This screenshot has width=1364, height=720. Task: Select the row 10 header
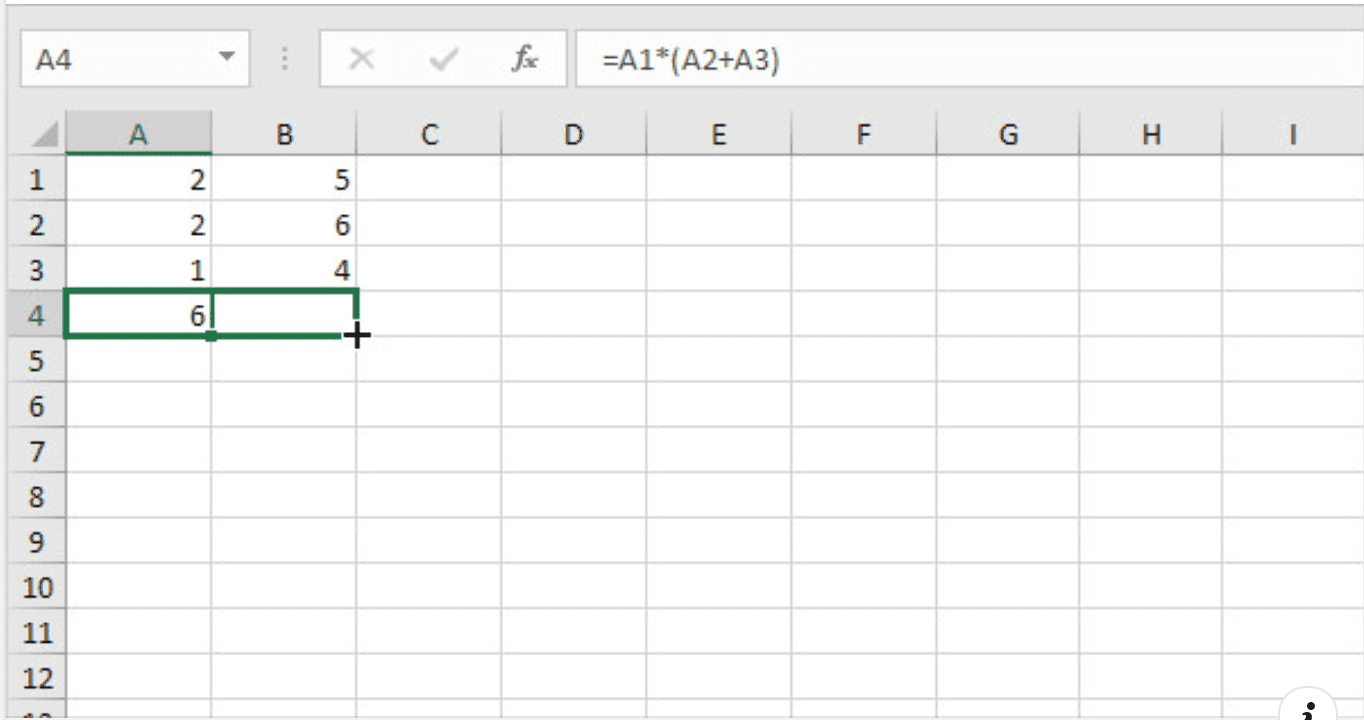tap(37, 587)
